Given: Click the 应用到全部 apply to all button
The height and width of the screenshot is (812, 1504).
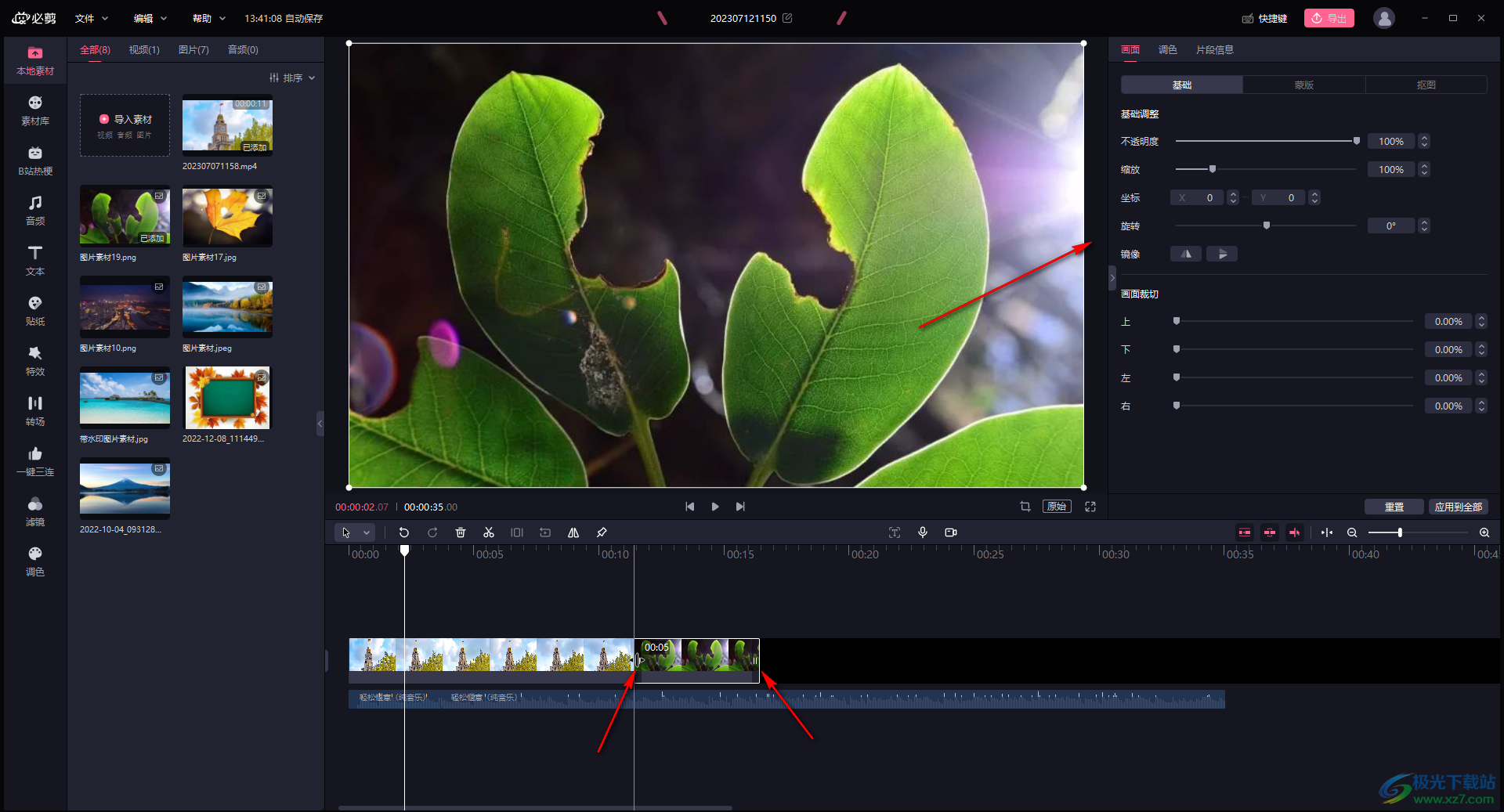Looking at the screenshot, I should pyautogui.click(x=1459, y=507).
